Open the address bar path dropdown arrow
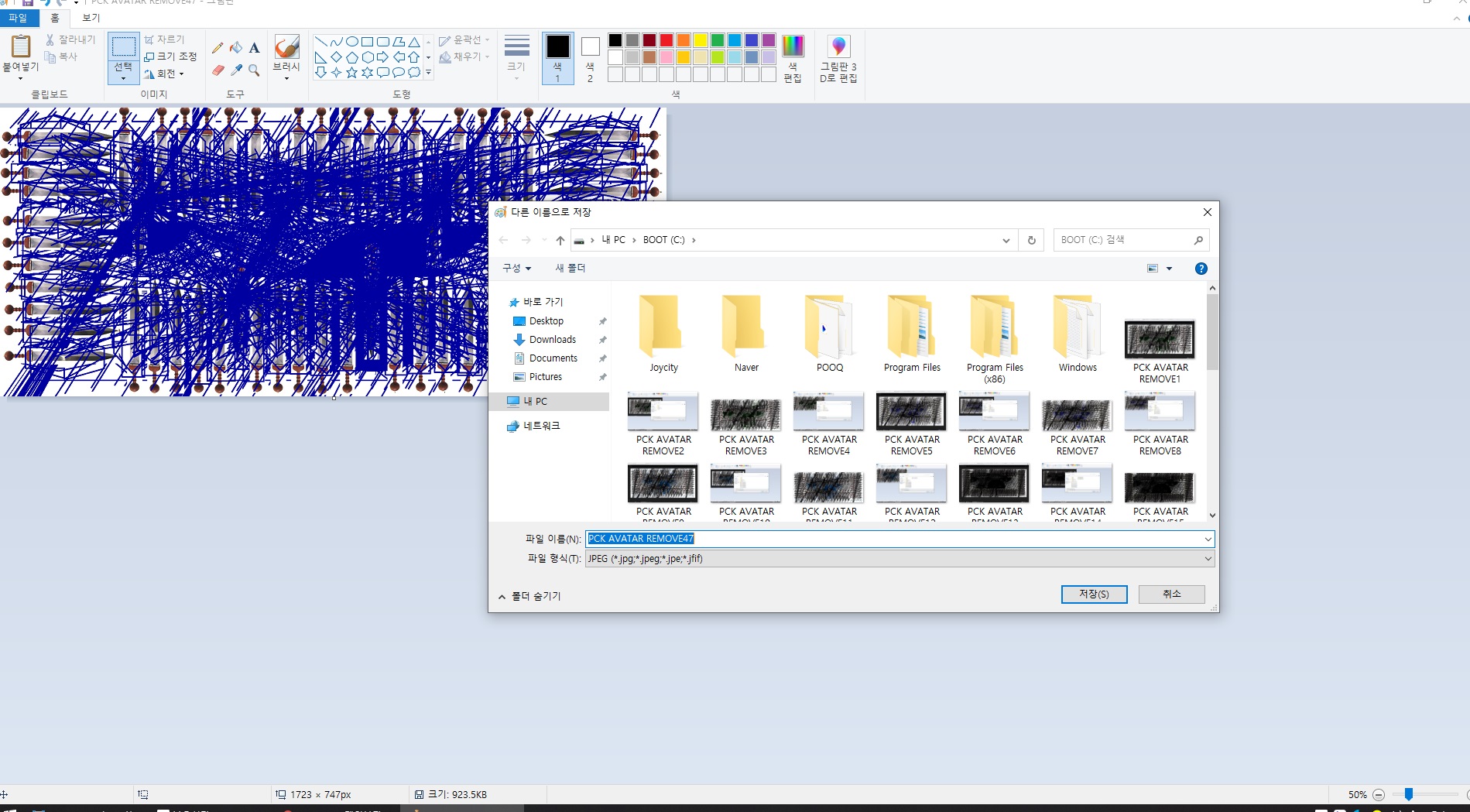The image size is (1470, 812). coord(1006,240)
